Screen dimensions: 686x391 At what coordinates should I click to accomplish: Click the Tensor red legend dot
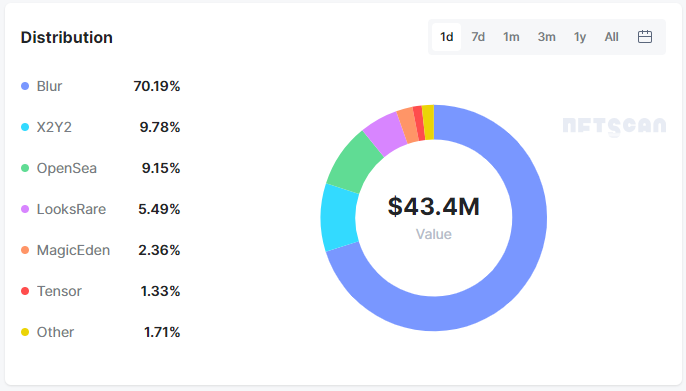point(25,291)
